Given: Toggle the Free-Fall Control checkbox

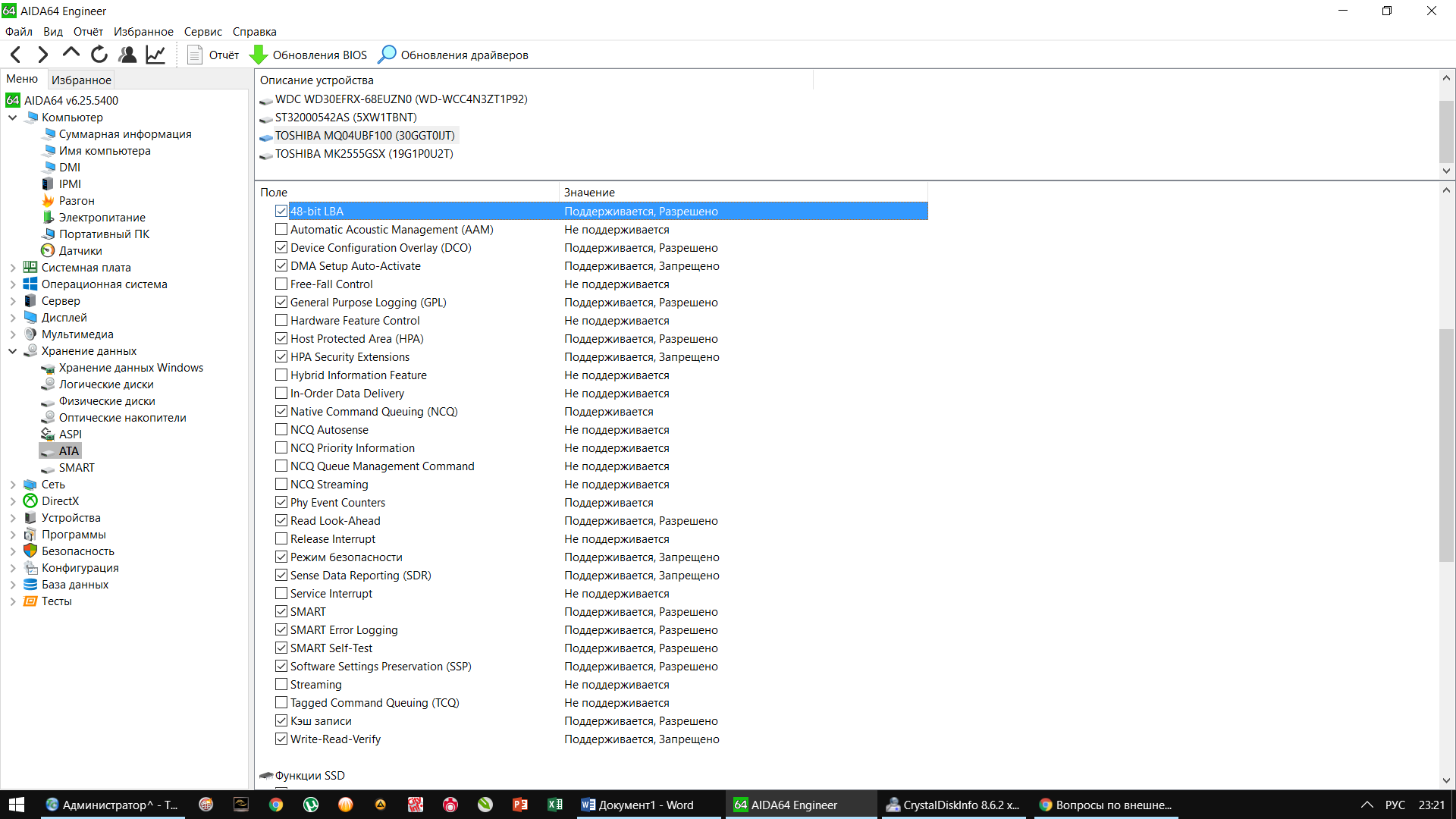Looking at the screenshot, I should (281, 284).
